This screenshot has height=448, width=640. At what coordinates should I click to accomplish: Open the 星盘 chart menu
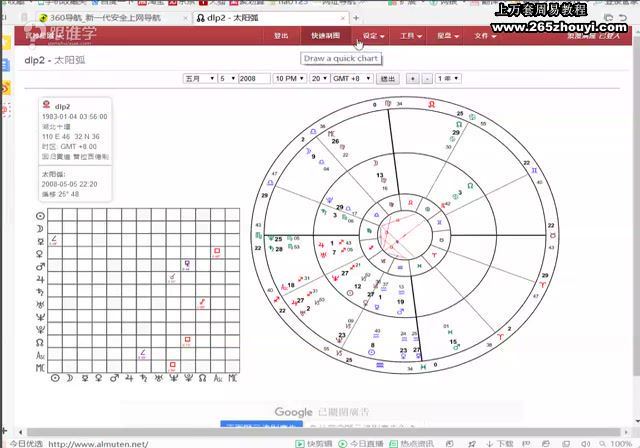[448, 36]
